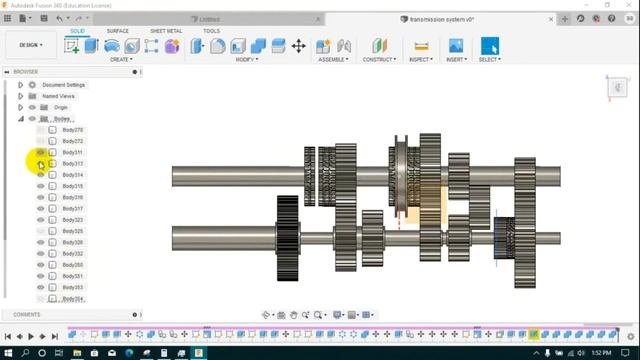Select the Create Sketch tool
Viewport: 640px width, 360px height.
tap(71, 46)
